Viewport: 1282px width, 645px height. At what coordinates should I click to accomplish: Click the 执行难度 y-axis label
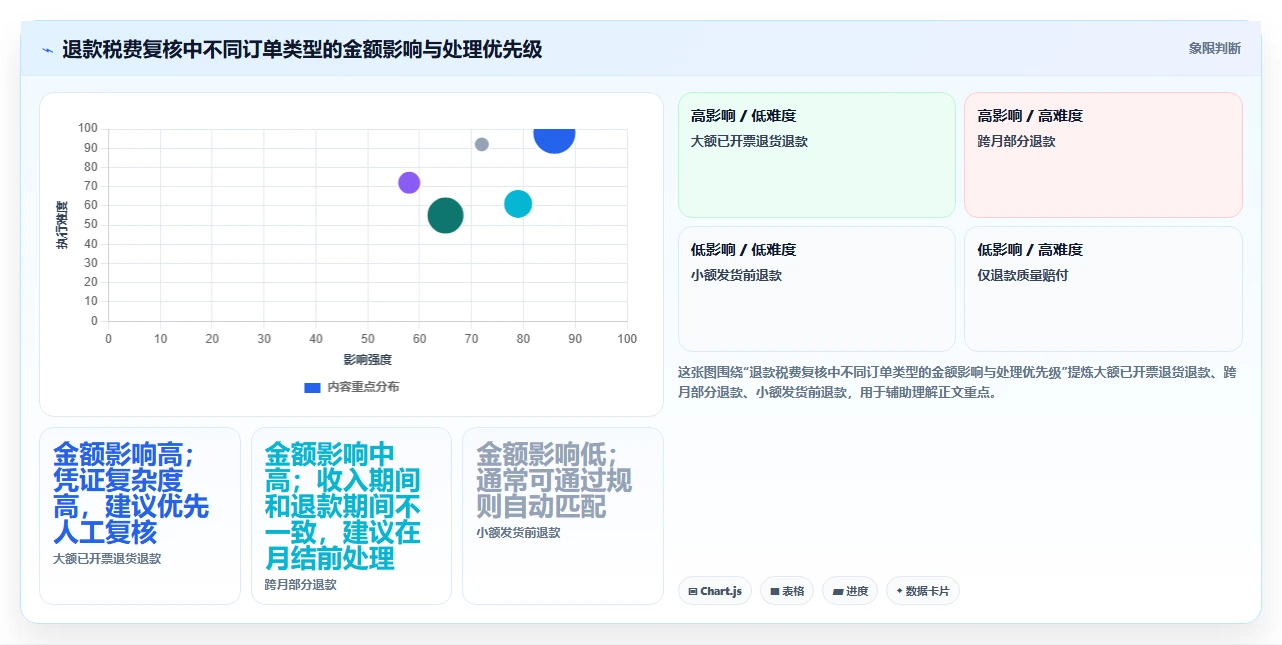tap(62, 225)
